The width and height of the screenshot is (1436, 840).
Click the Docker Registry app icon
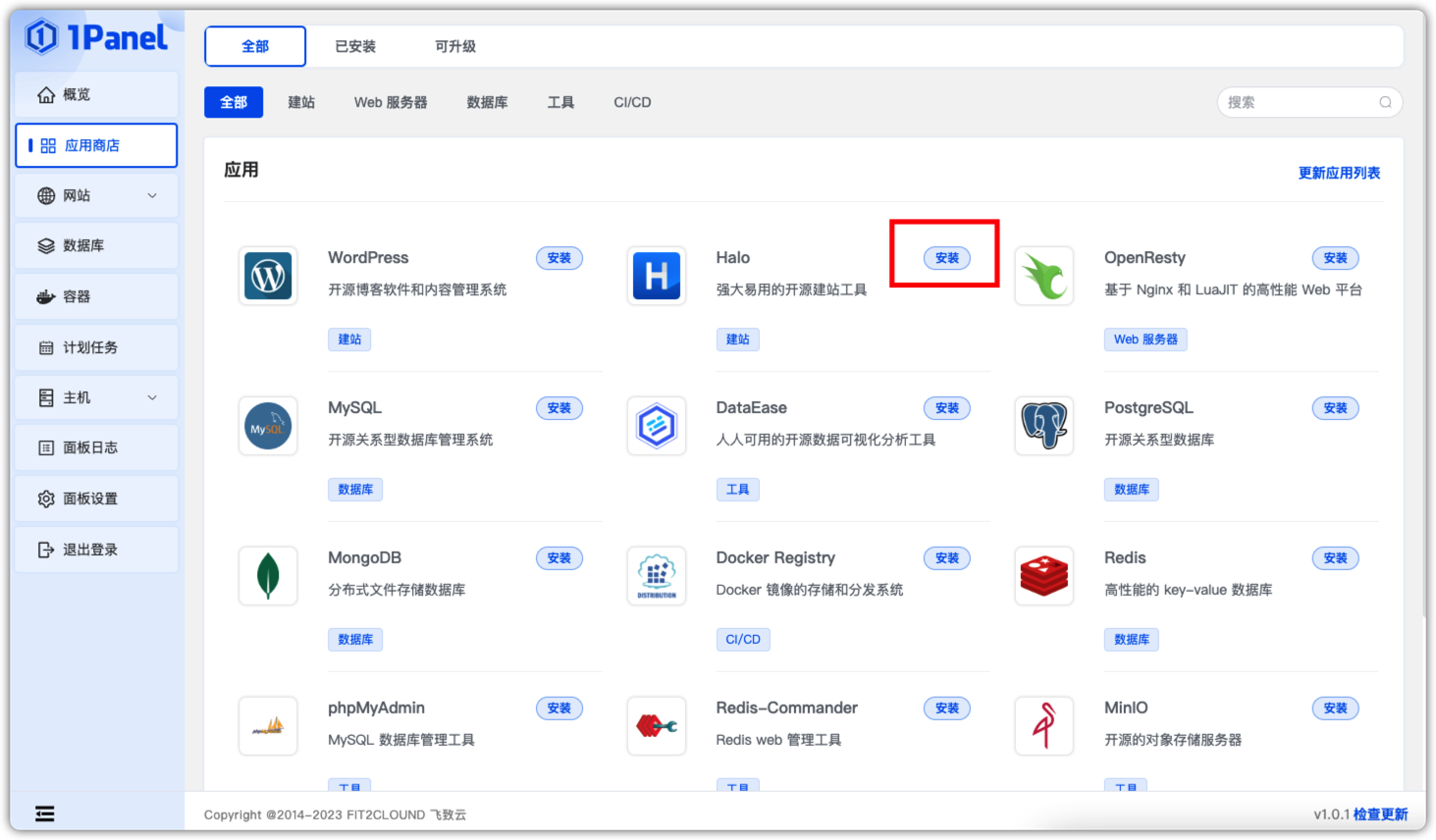point(657,576)
